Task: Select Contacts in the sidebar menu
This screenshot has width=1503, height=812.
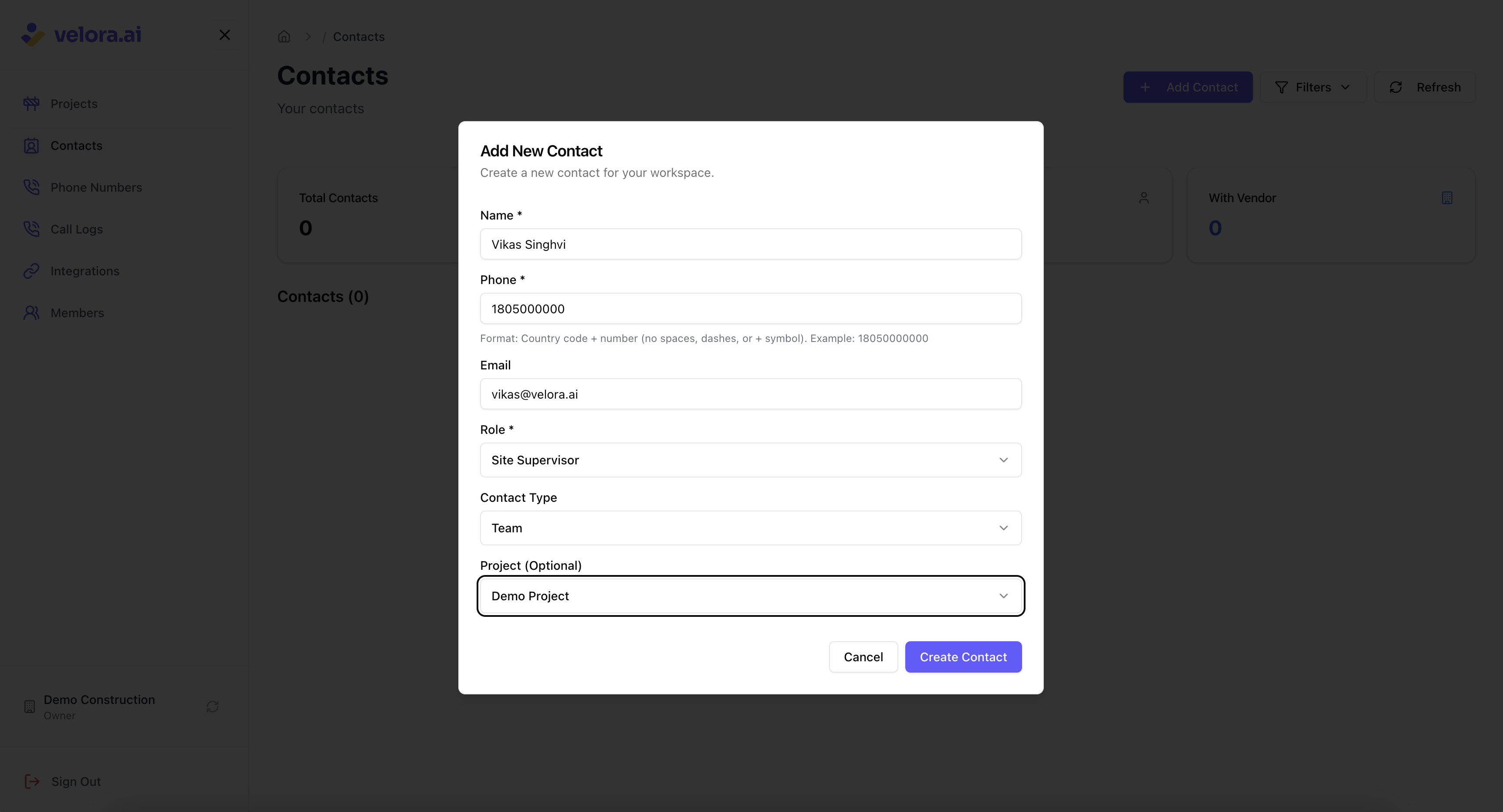Action: [125, 146]
